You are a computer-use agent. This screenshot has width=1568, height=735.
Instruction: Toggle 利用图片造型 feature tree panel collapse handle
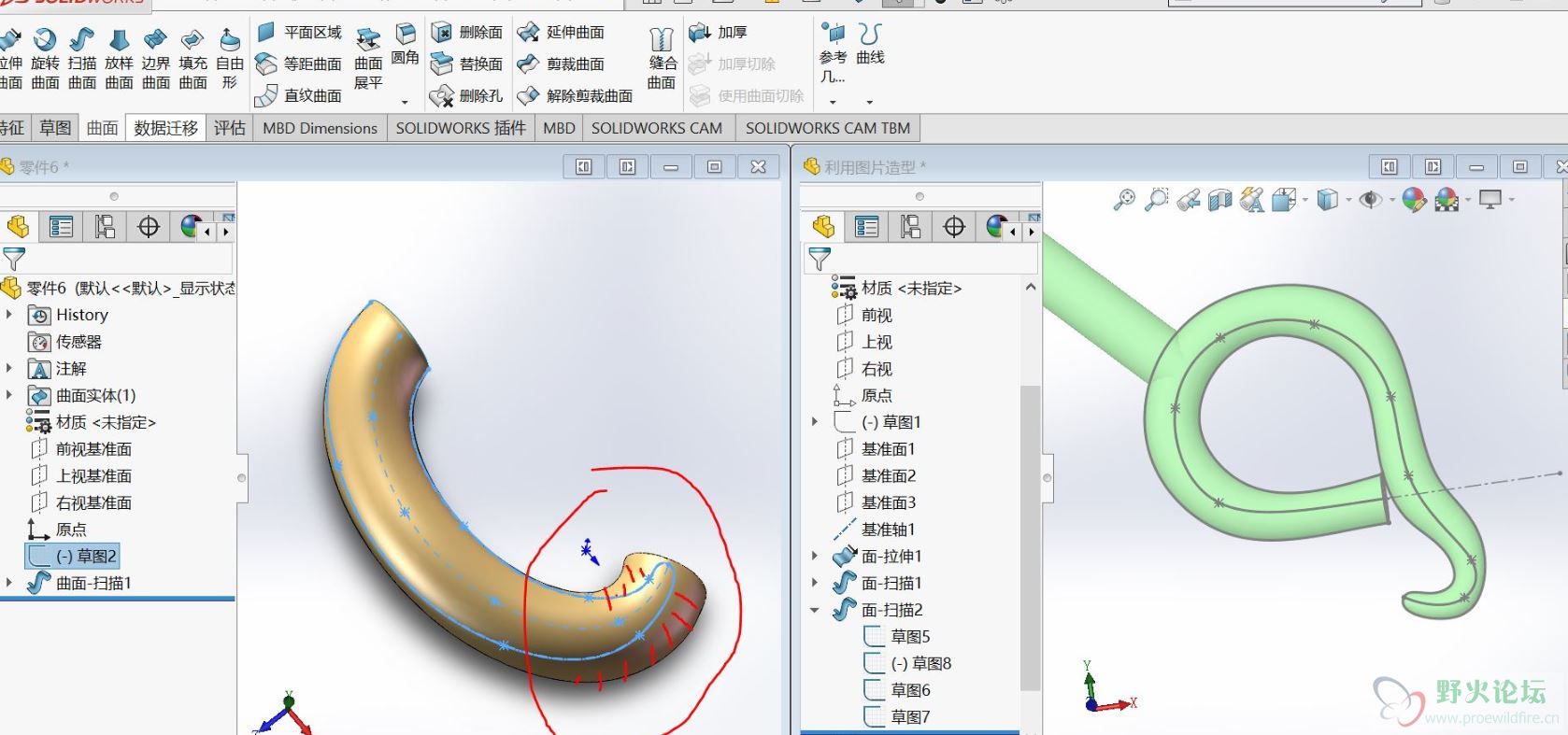[1048, 478]
